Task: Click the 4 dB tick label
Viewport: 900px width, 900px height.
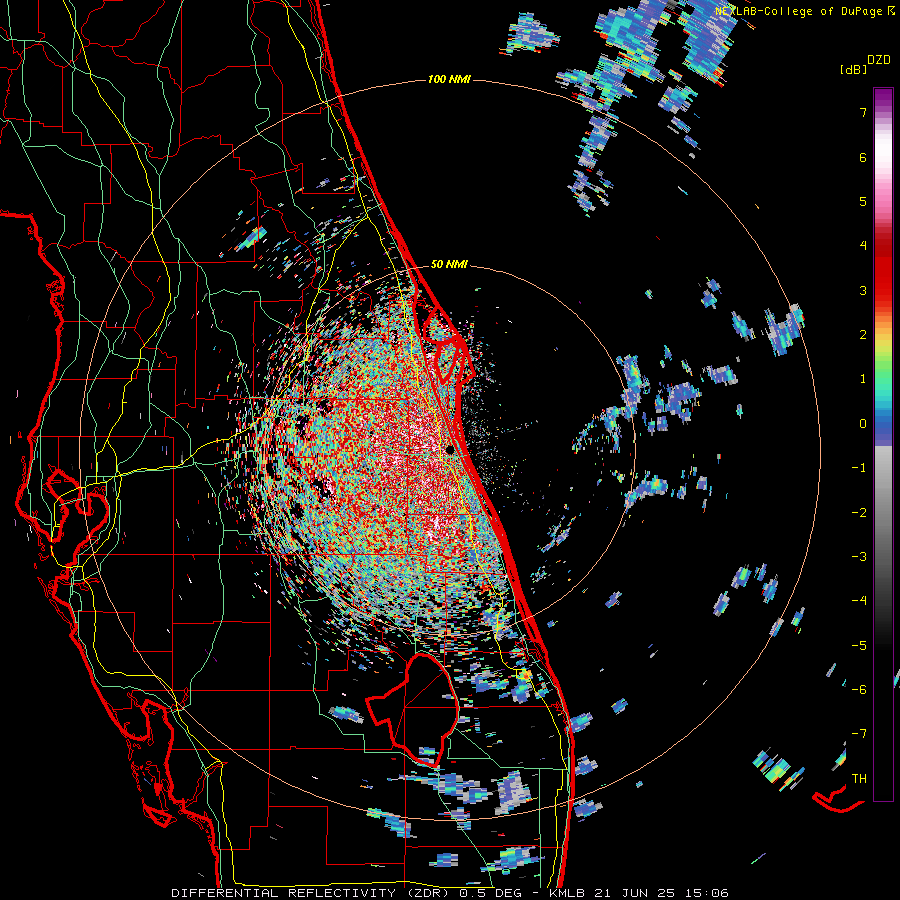Action: [x=863, y=246]
